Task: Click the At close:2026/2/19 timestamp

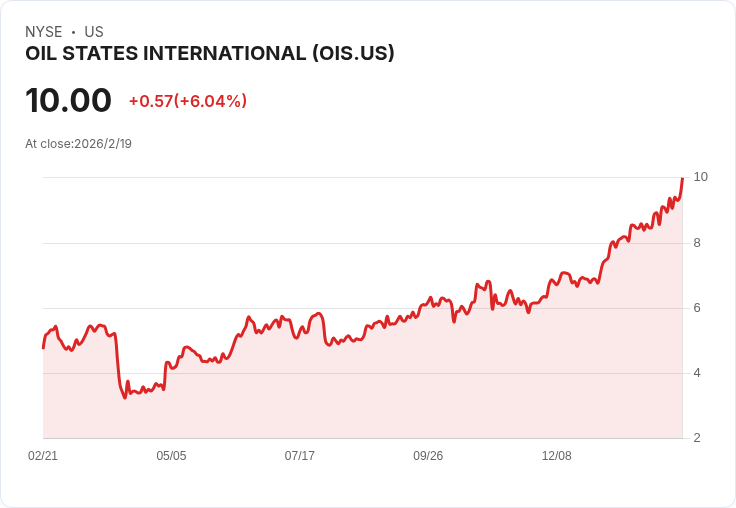Action: [78, 143]
